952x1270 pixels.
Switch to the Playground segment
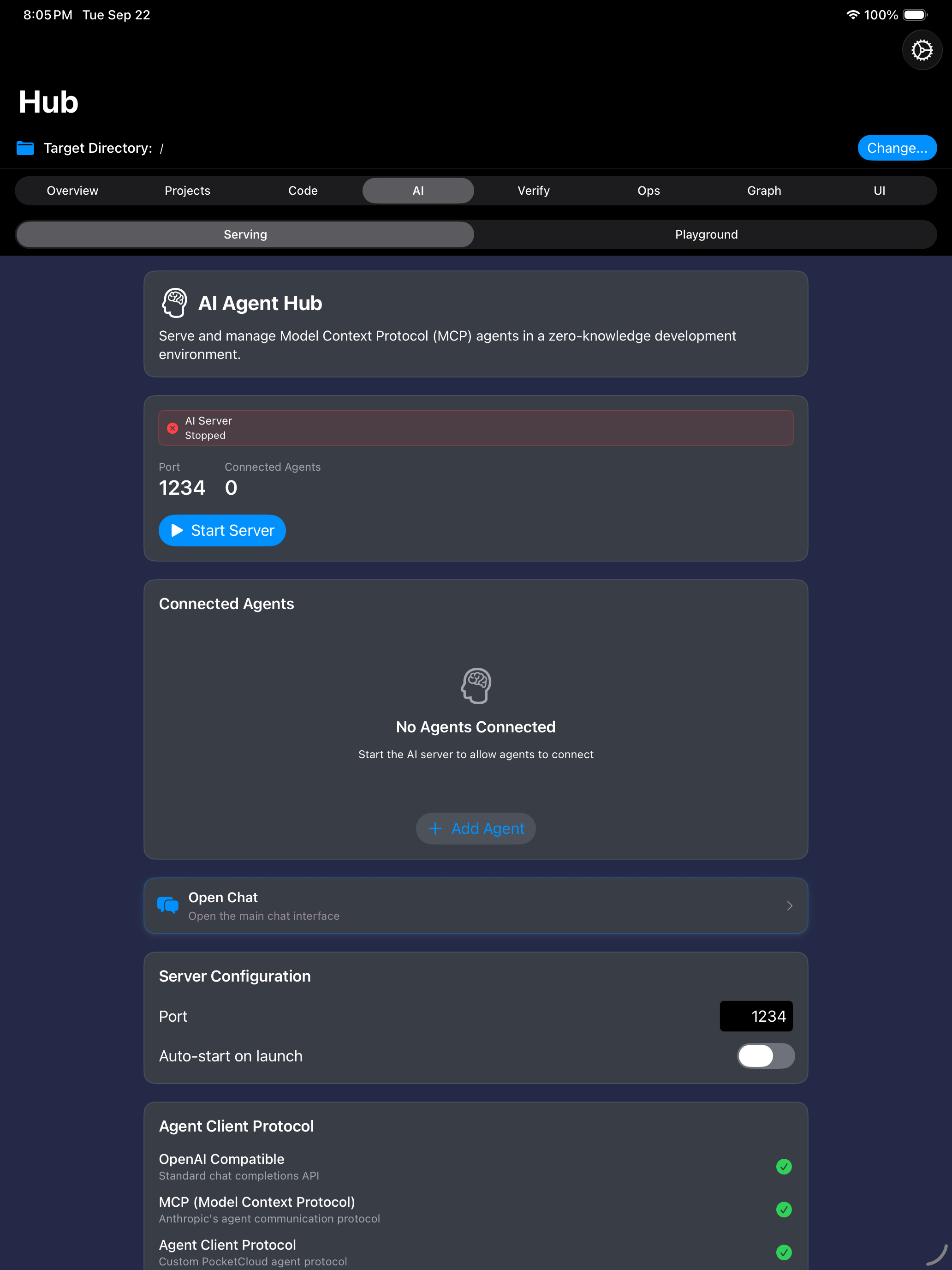click(x=707, y=234)
